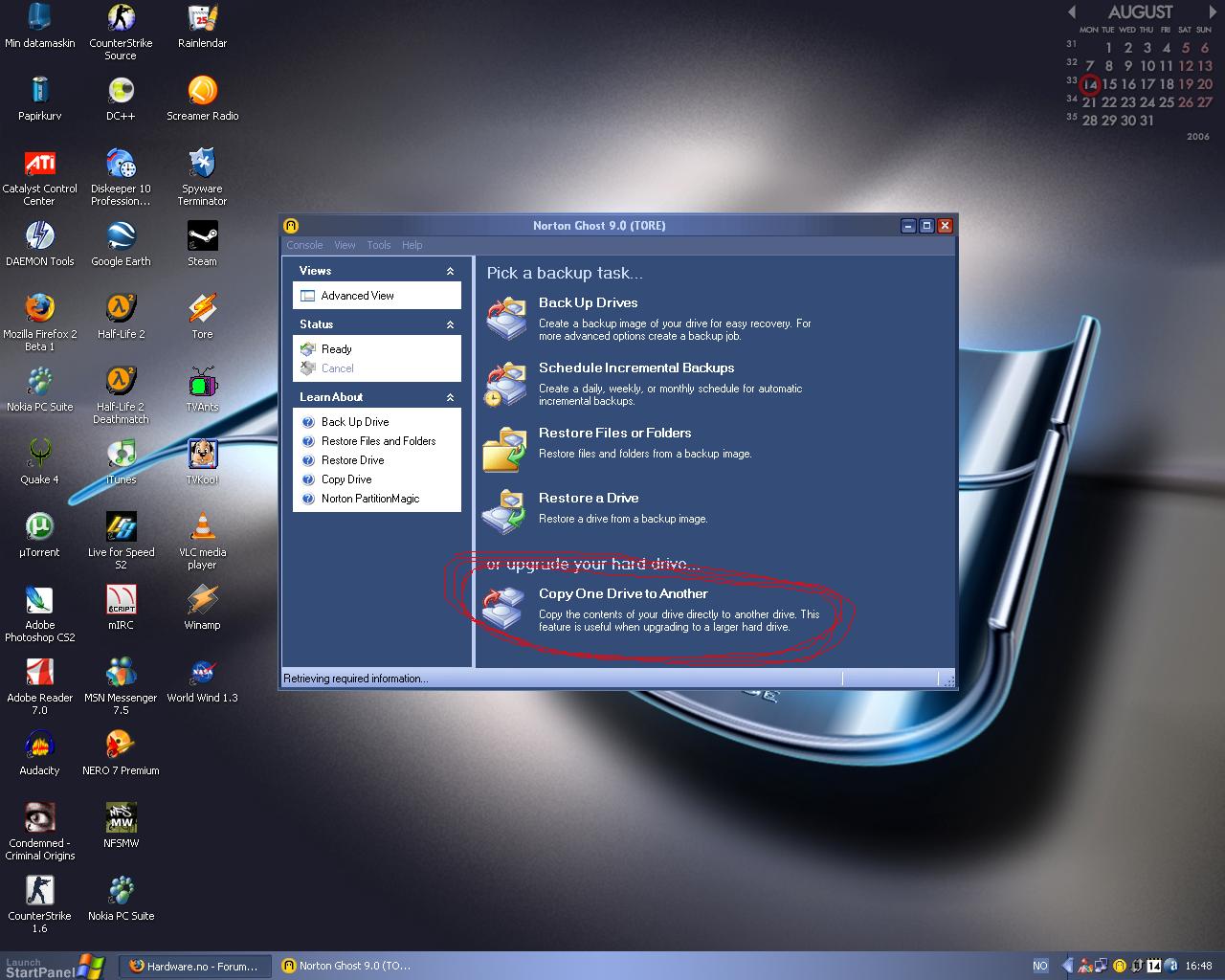Select day 25 in August calendar
The image size is (1225, 980).
(x=1167, y=102)
